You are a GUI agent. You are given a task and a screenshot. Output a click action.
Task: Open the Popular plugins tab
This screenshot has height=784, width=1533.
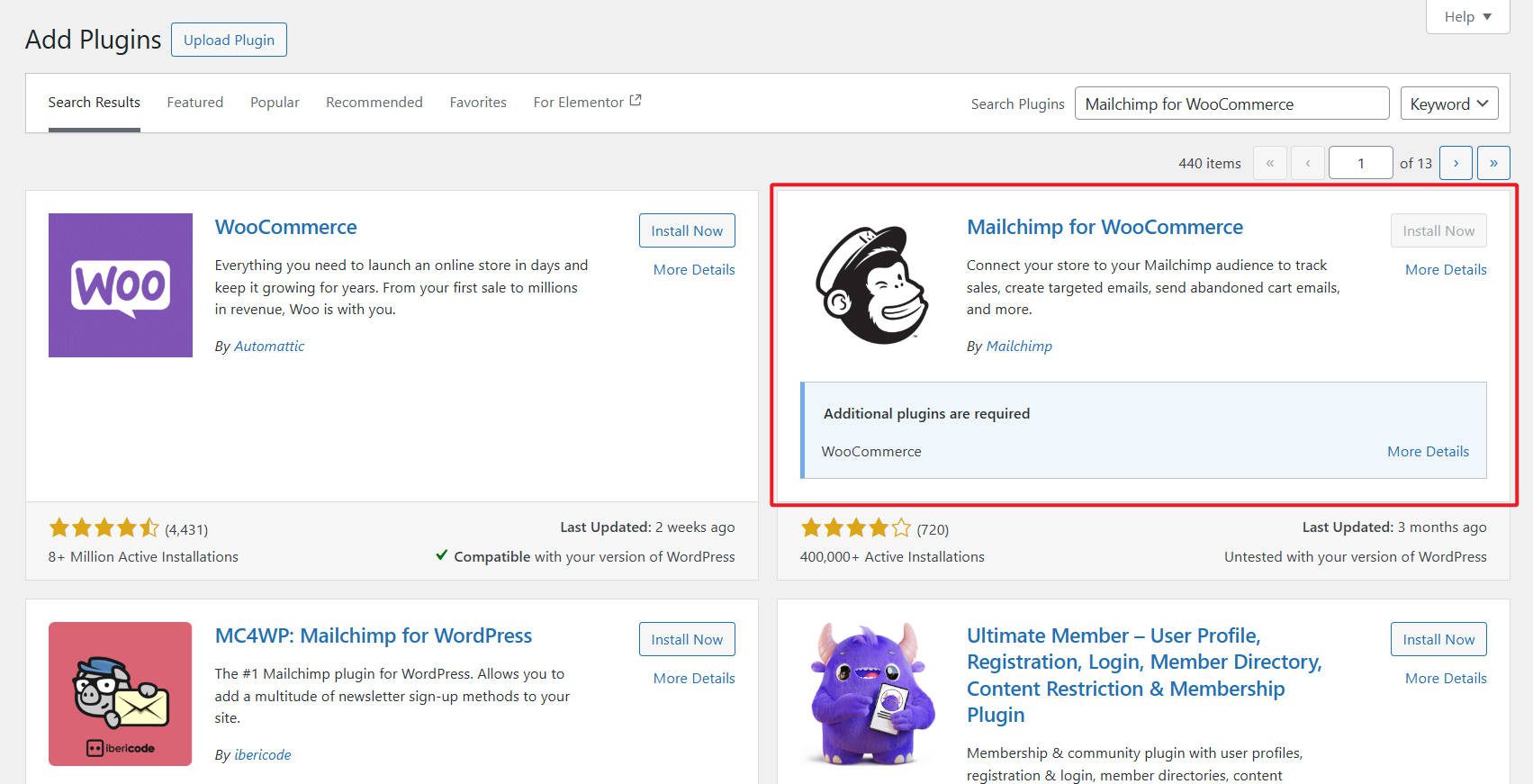coord(275,103)
